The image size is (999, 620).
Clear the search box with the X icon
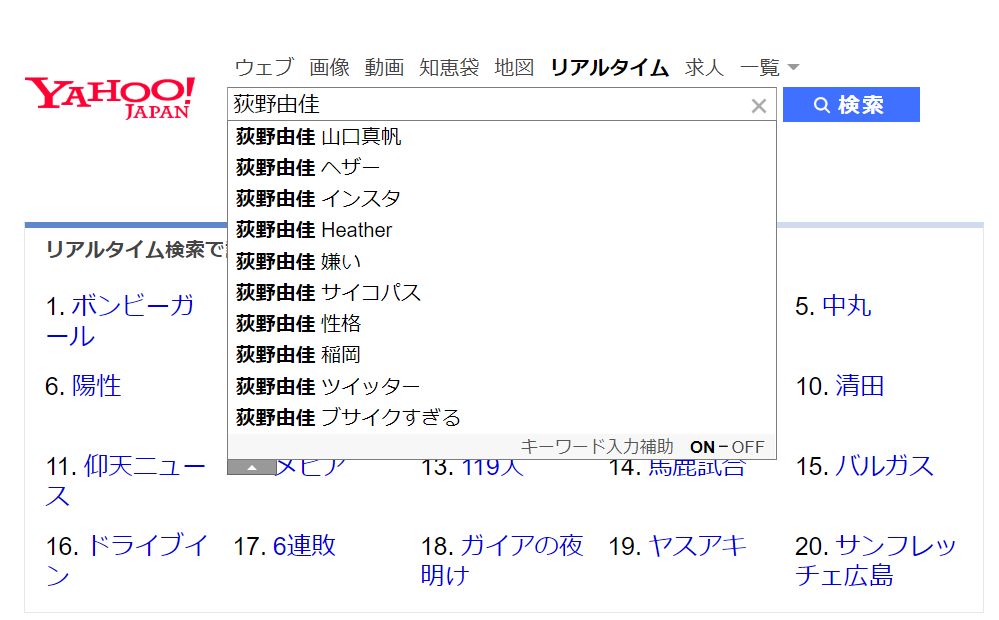tap(758, 106)
